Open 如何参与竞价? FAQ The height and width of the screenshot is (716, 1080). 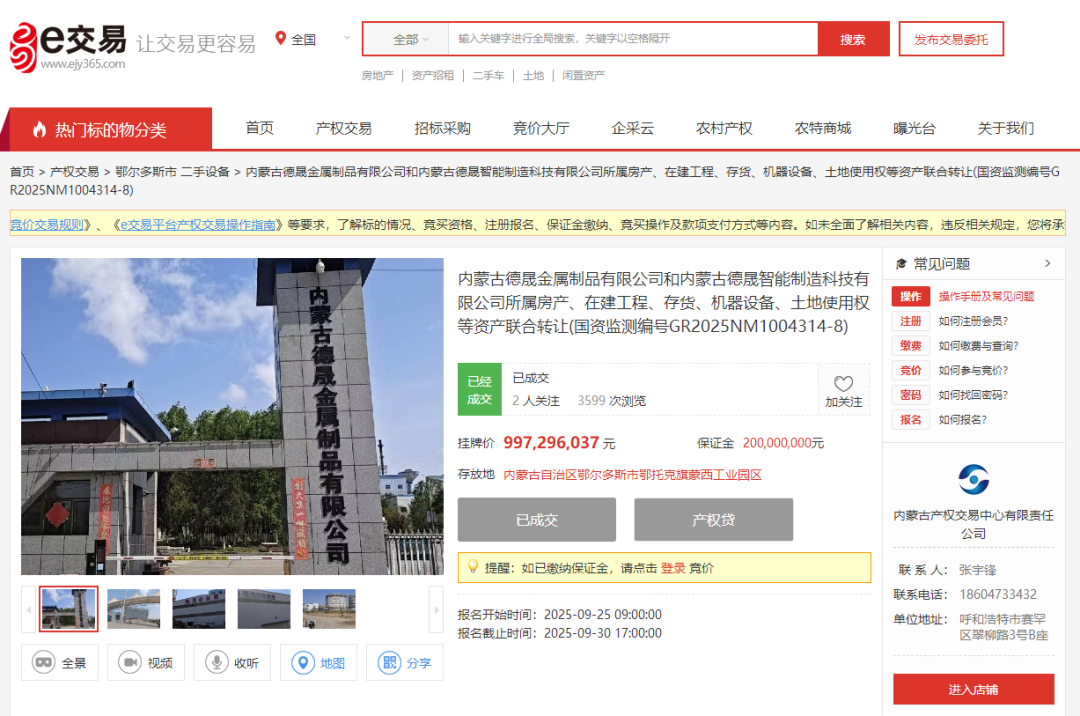(973, 370)
